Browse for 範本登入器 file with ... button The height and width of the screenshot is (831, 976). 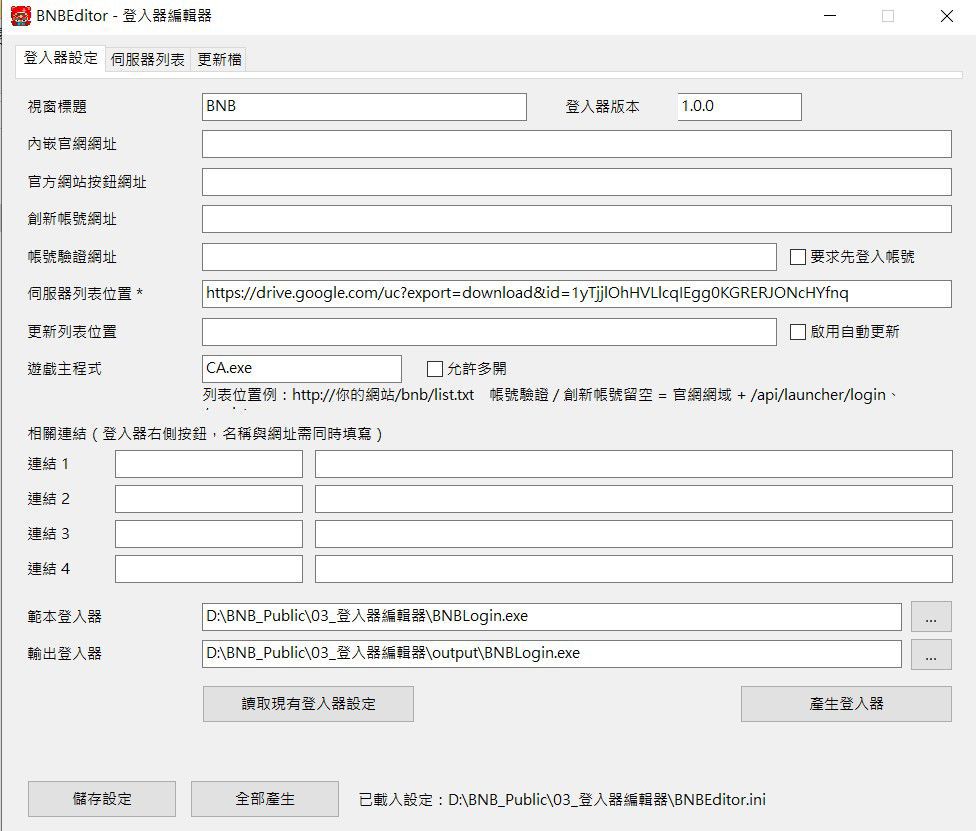(x=931, y=616)
